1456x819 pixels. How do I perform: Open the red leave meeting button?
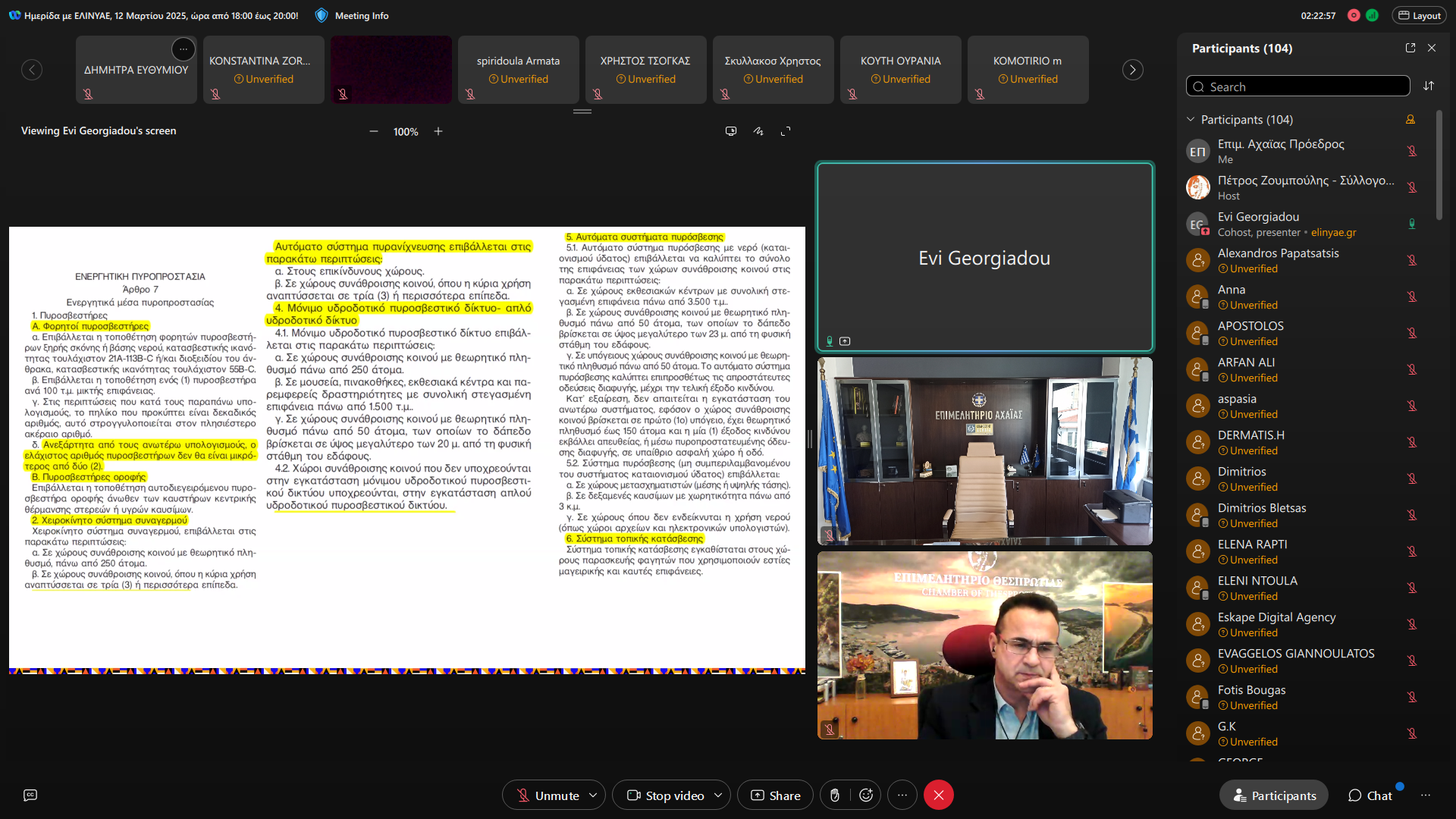pos(938,795)
